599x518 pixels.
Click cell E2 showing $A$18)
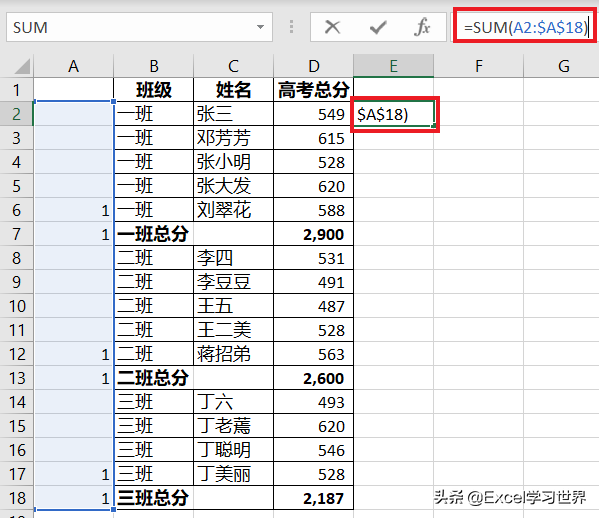393,114
